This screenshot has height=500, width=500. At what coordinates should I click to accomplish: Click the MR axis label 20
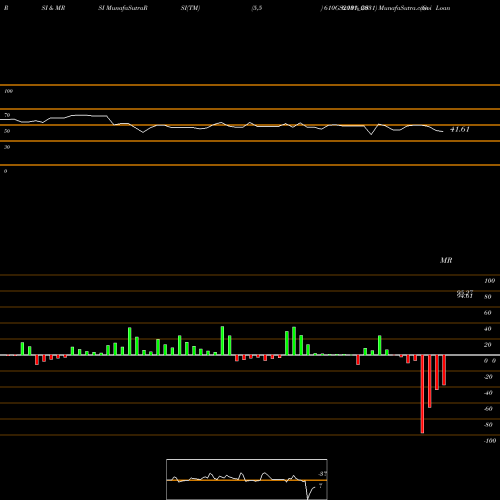(488, 345)
